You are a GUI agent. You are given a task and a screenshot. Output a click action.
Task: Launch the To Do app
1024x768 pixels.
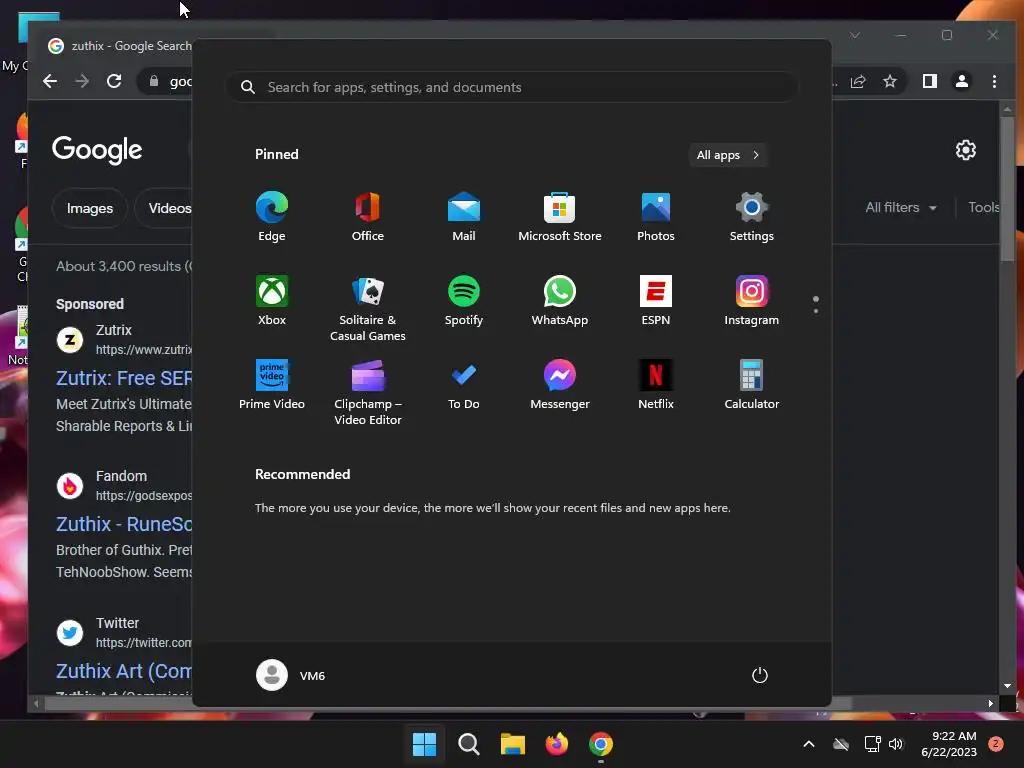[464, 385]
